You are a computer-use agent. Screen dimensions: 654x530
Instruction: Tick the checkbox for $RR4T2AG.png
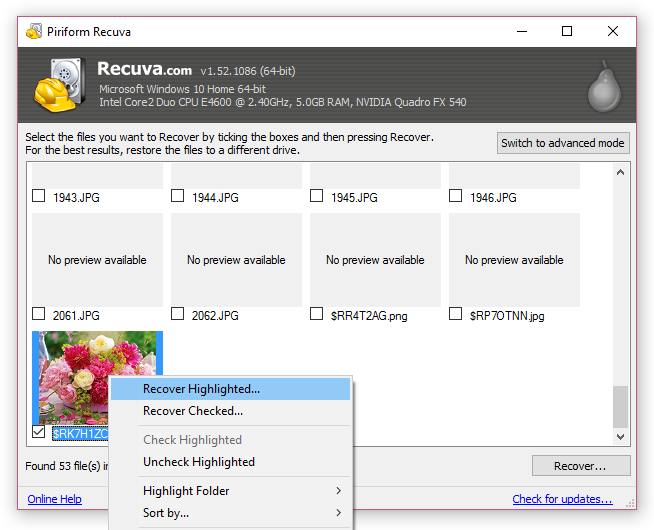coord(316,314)
